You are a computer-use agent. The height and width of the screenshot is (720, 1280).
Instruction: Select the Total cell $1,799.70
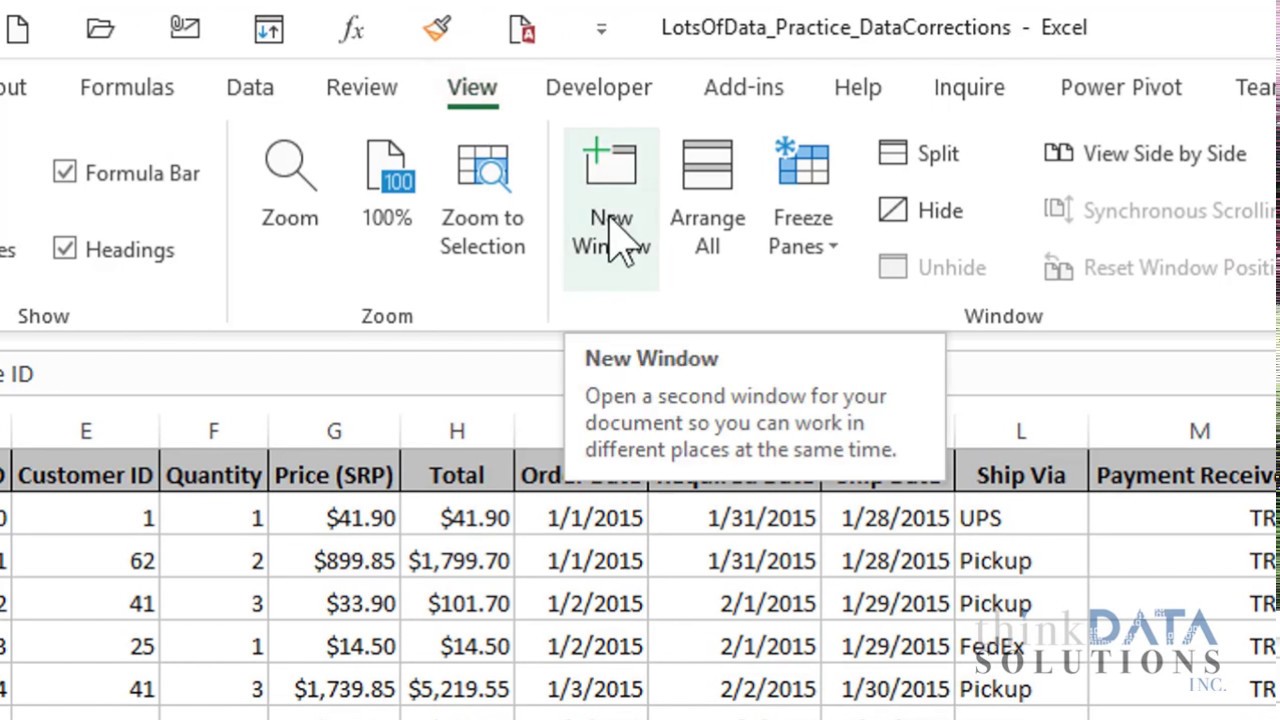pos(457,561)
